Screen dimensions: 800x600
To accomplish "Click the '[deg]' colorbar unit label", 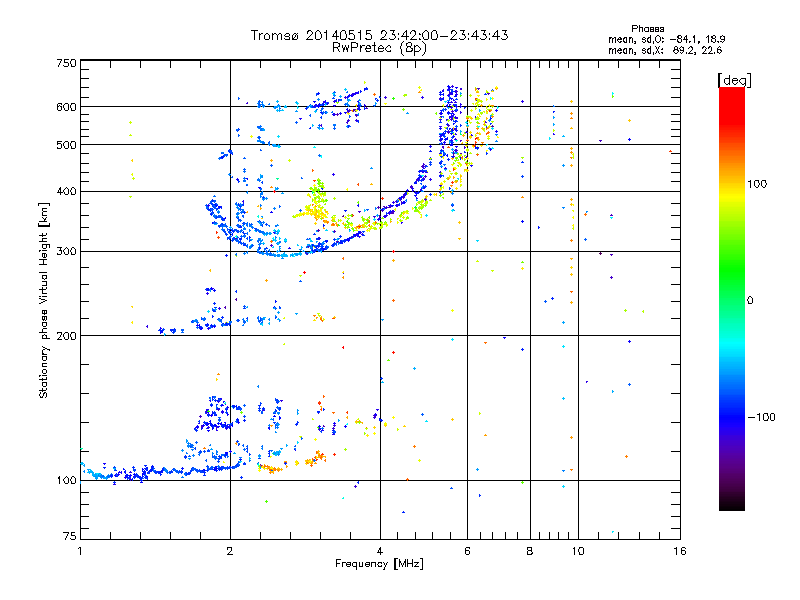I will click(x=734, y=80).
